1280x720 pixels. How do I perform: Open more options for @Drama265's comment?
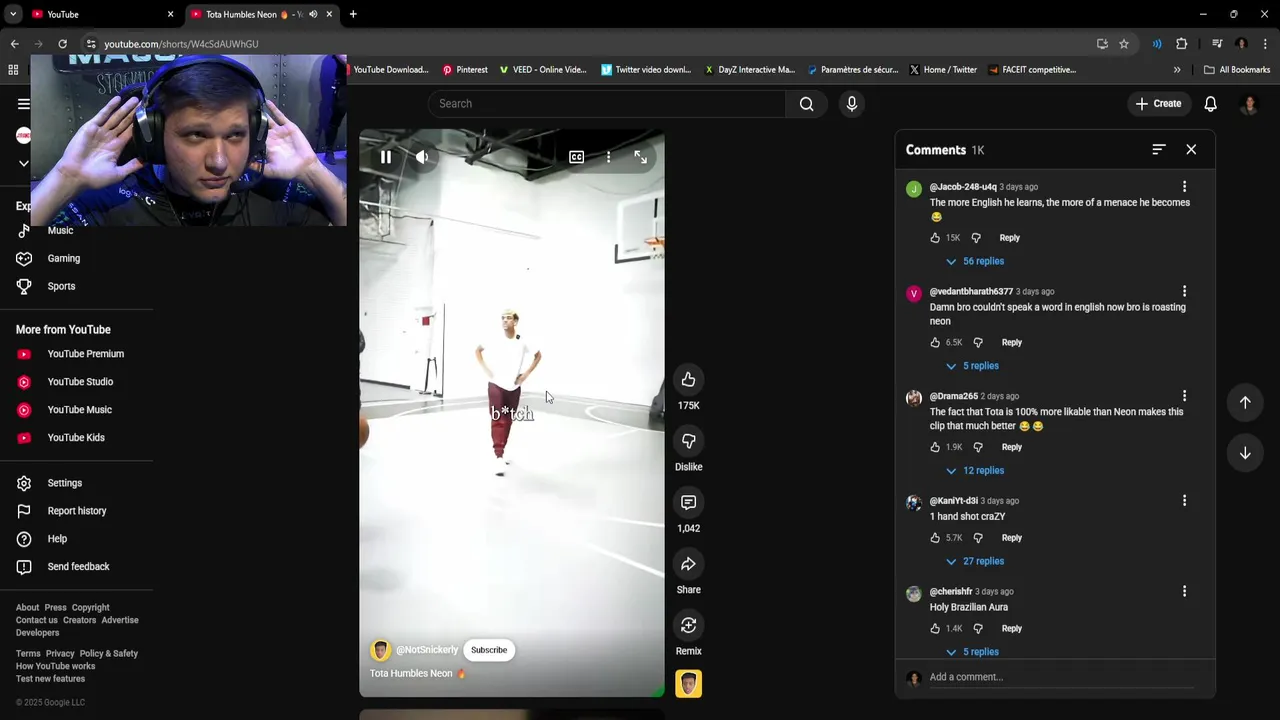[1184, 396]
